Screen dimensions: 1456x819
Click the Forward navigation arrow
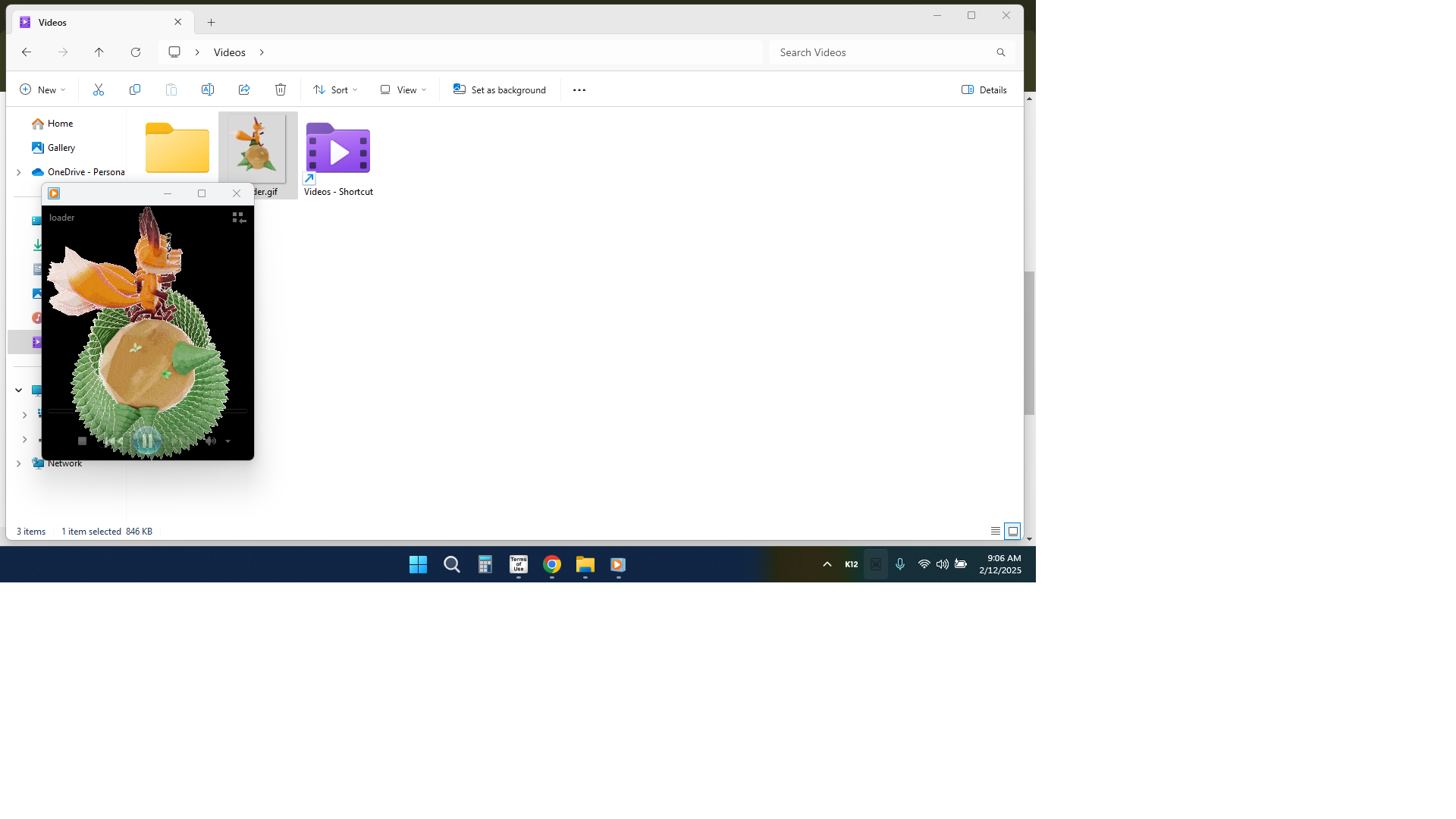point(63,52)
